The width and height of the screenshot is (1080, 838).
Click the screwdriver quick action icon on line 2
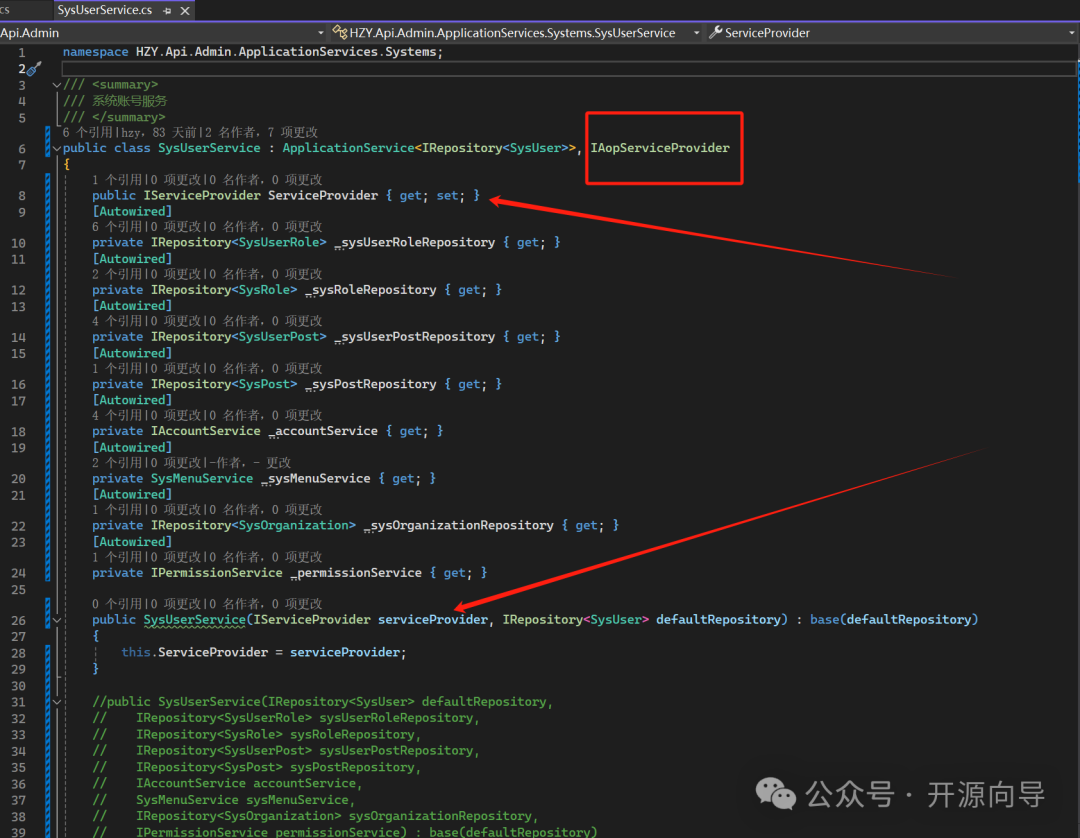34,68
